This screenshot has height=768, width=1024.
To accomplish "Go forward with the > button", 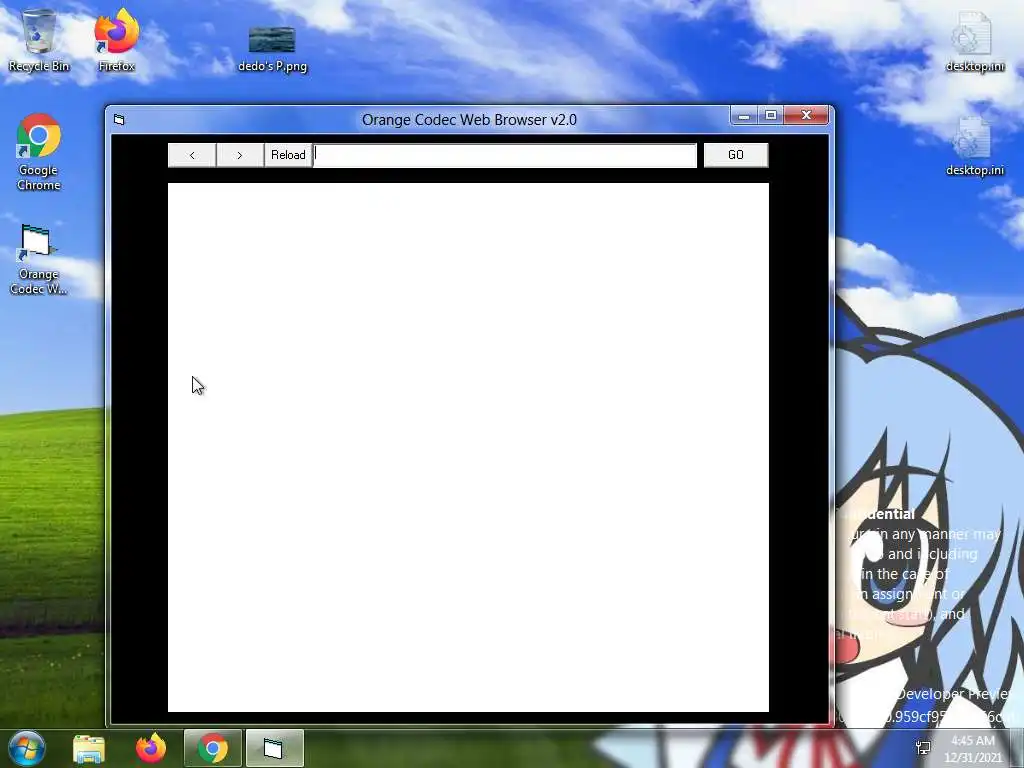I will pos(240,155).
